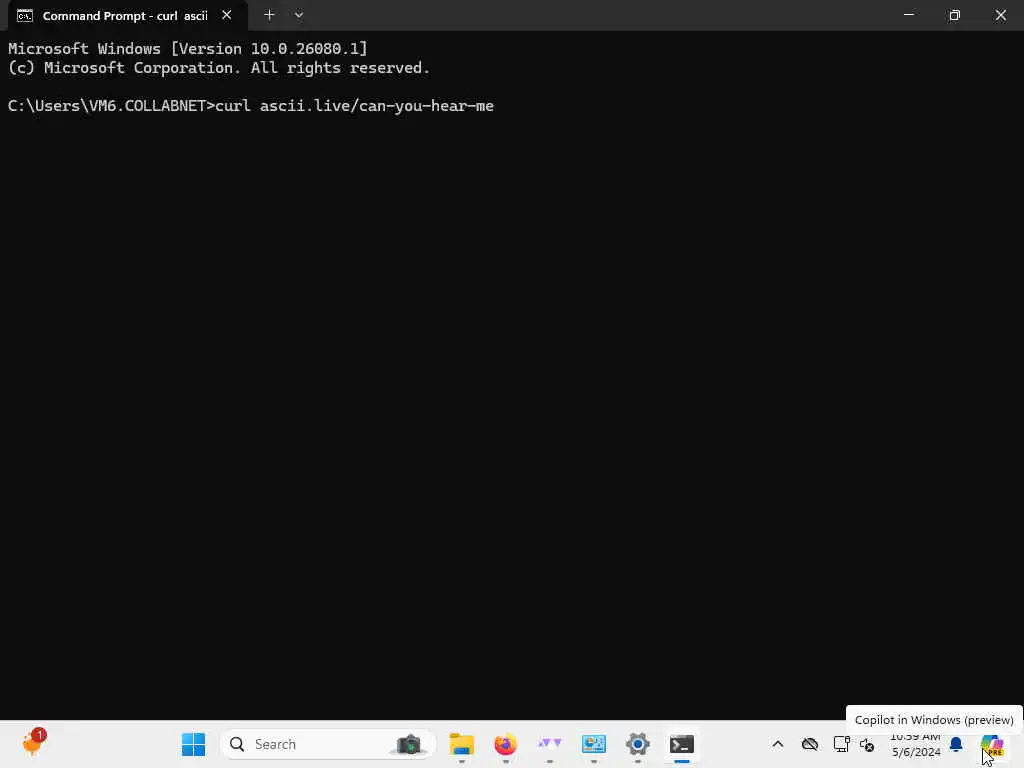The image size is (1024, 768).
Task: Click the Command Prompt icon in the tab
Action: point(25,16)
